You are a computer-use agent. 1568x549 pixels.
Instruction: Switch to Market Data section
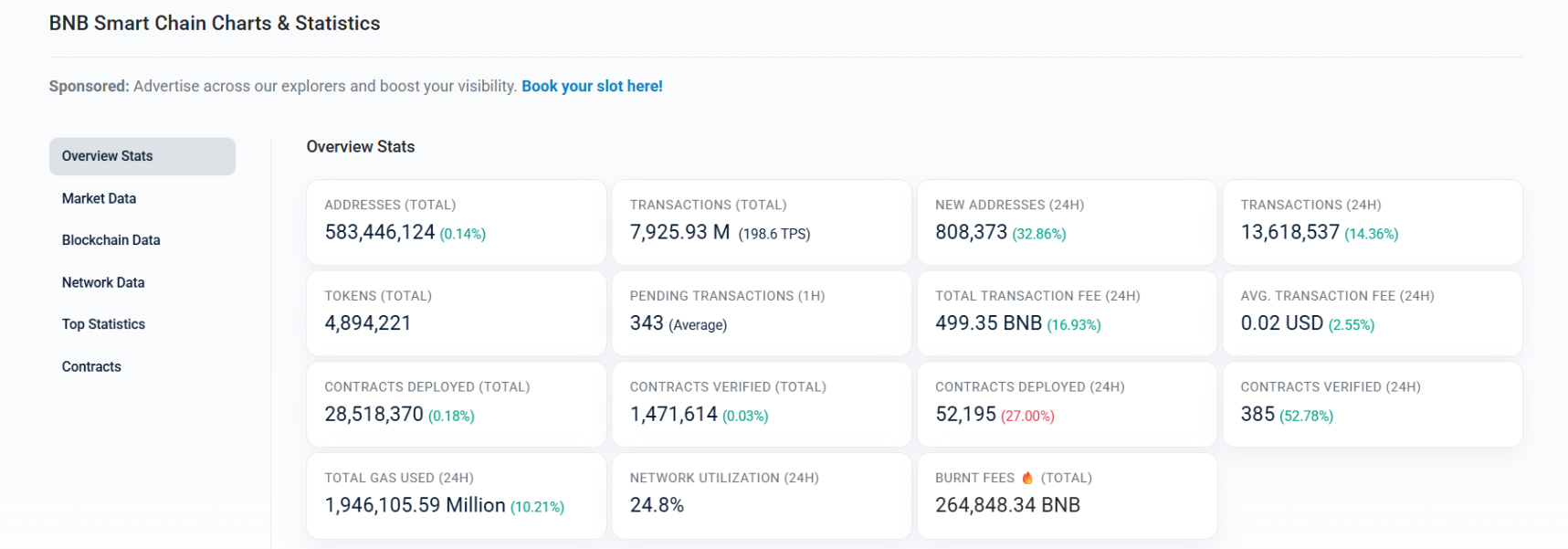99,198
